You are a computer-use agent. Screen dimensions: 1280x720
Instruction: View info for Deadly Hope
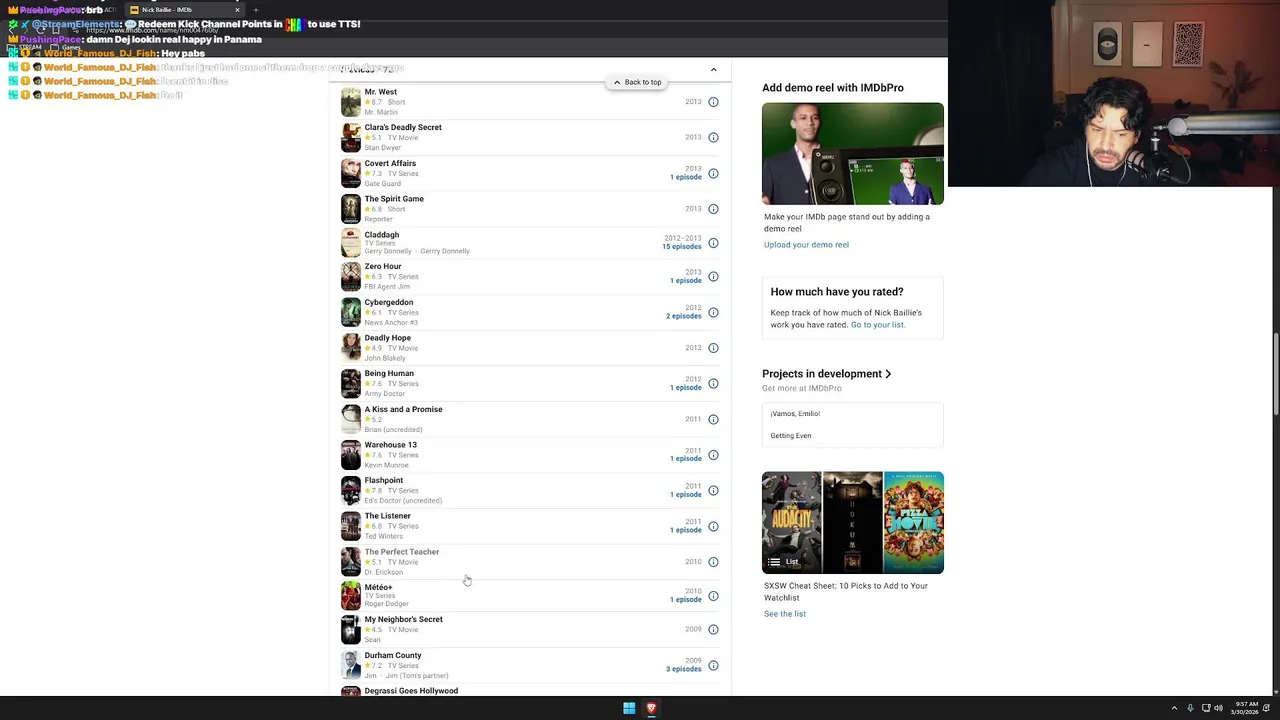(x=713, y=348)
